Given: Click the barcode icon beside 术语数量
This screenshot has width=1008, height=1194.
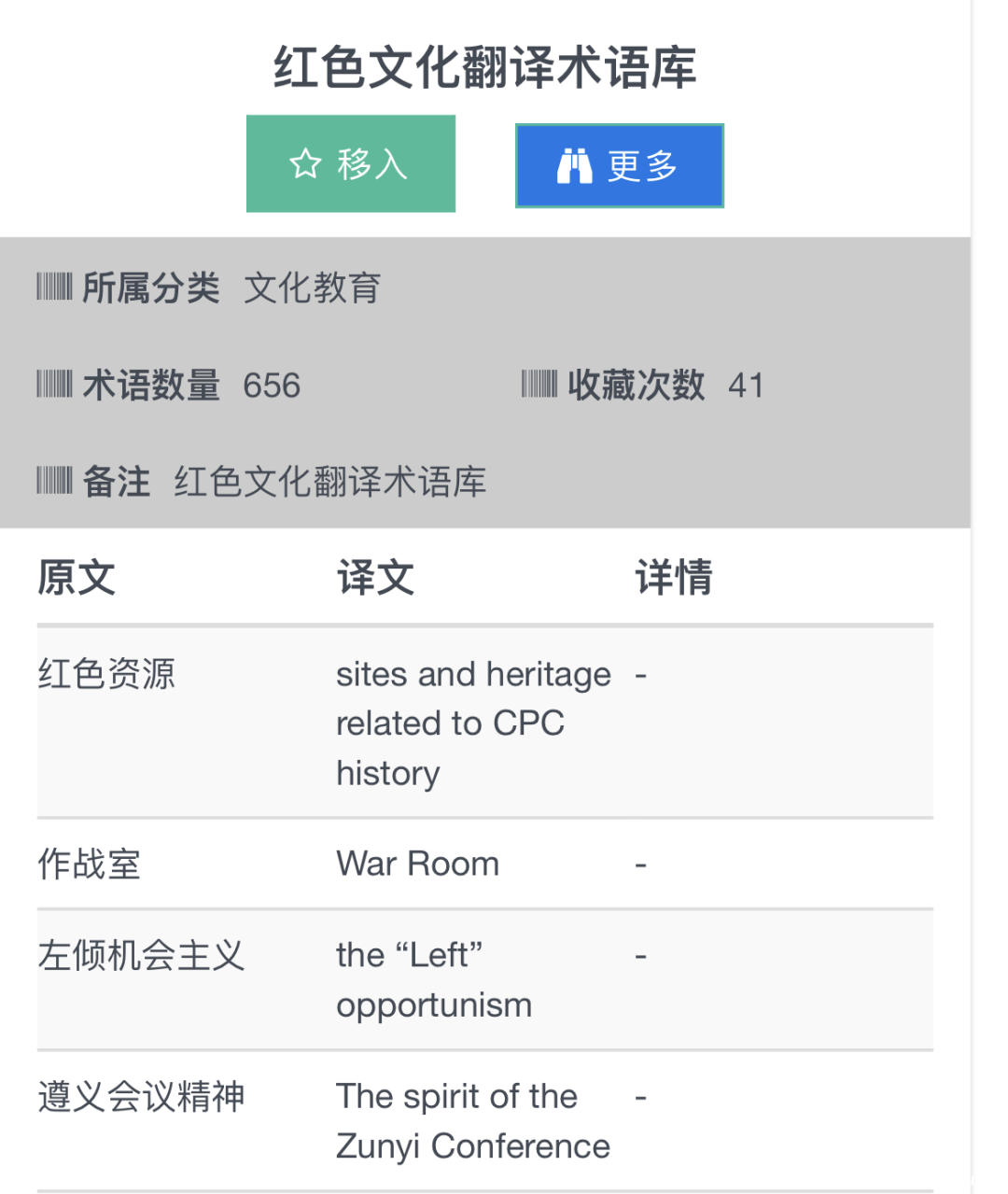Looking at the screenshot, I should click(x=54, y=384).
